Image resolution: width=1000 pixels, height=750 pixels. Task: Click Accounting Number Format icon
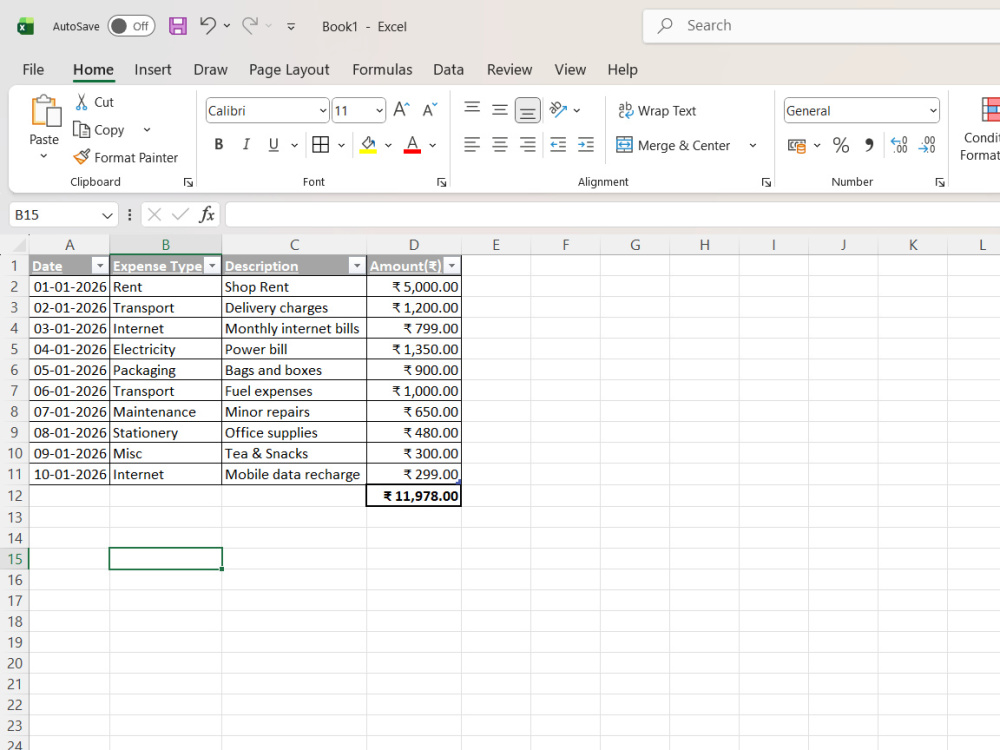[x=797, y=145]
